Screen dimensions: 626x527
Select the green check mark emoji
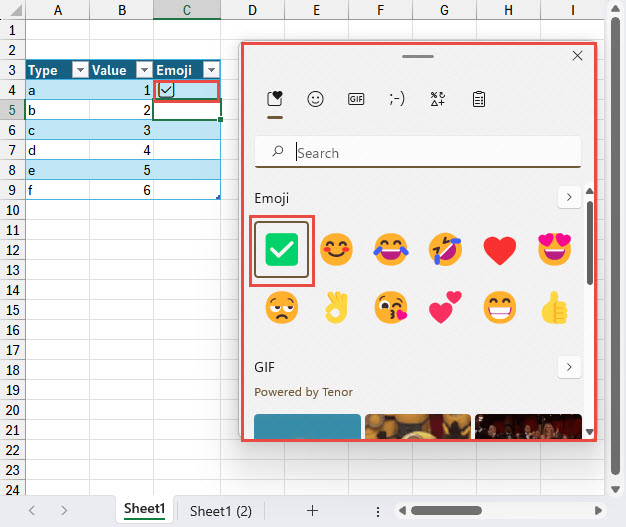click(281, 250)
